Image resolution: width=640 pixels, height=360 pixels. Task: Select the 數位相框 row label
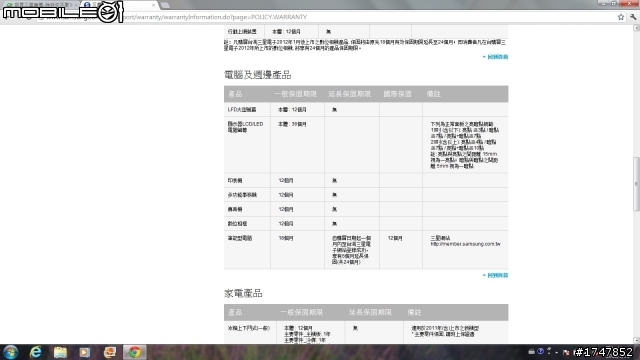coord(237,224)
